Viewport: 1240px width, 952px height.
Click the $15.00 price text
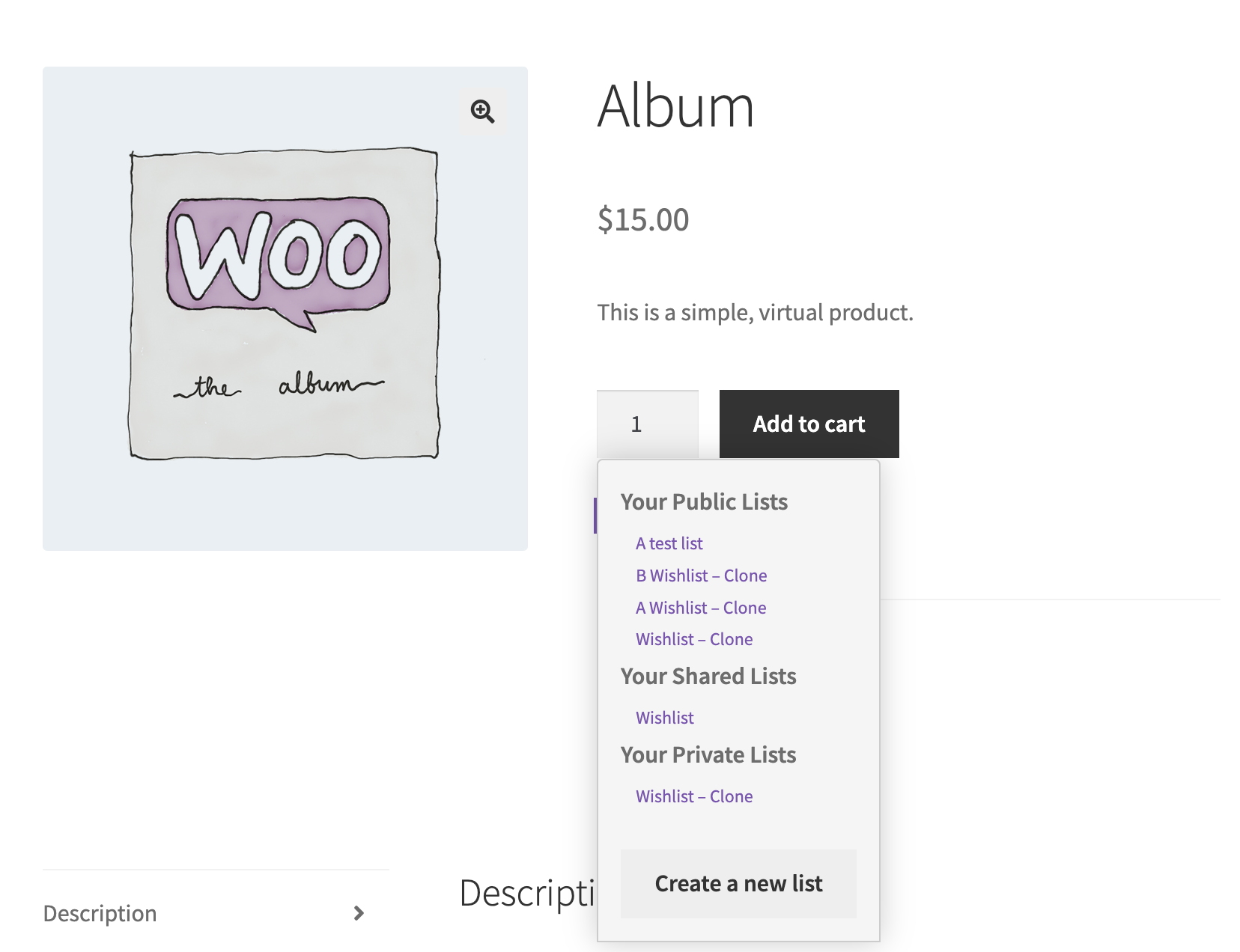642,220
